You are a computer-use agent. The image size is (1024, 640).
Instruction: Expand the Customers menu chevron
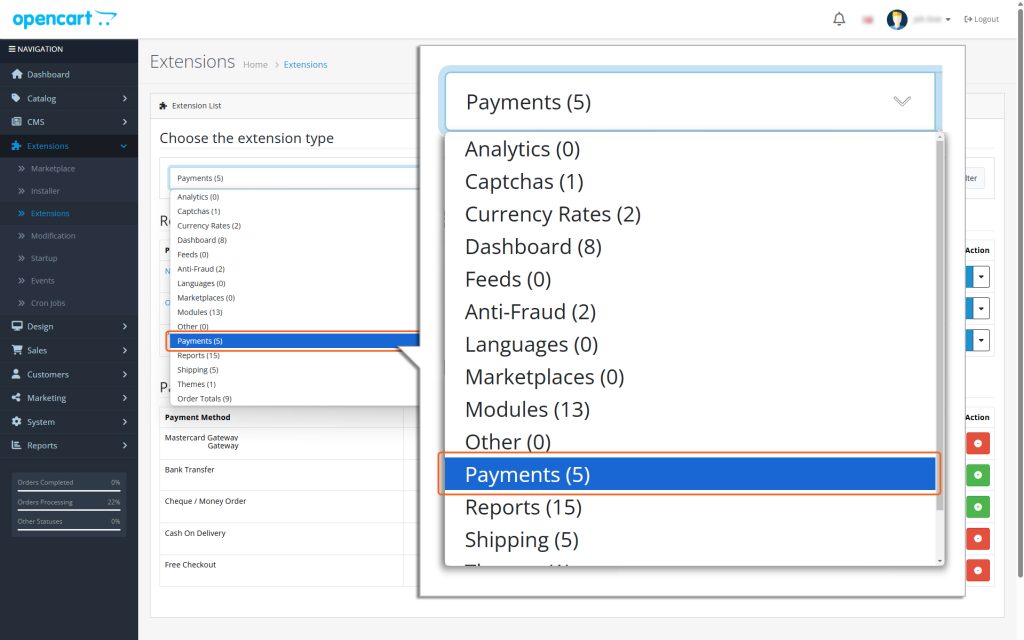(x=125, y=374)
